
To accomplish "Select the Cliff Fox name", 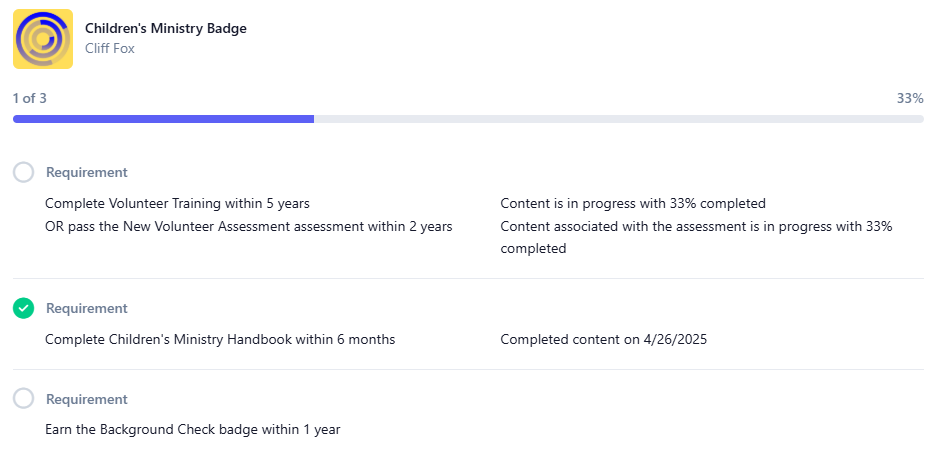I will coord(109,48).
